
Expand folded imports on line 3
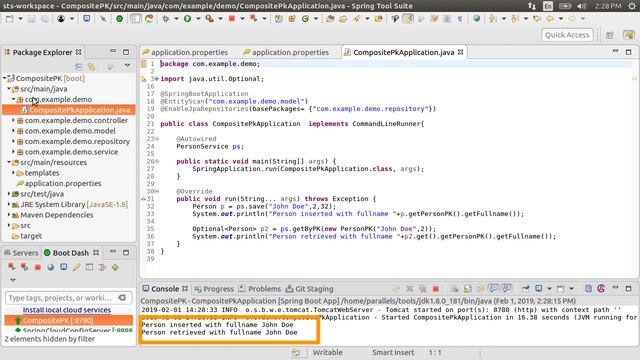[x=157, y=79]
